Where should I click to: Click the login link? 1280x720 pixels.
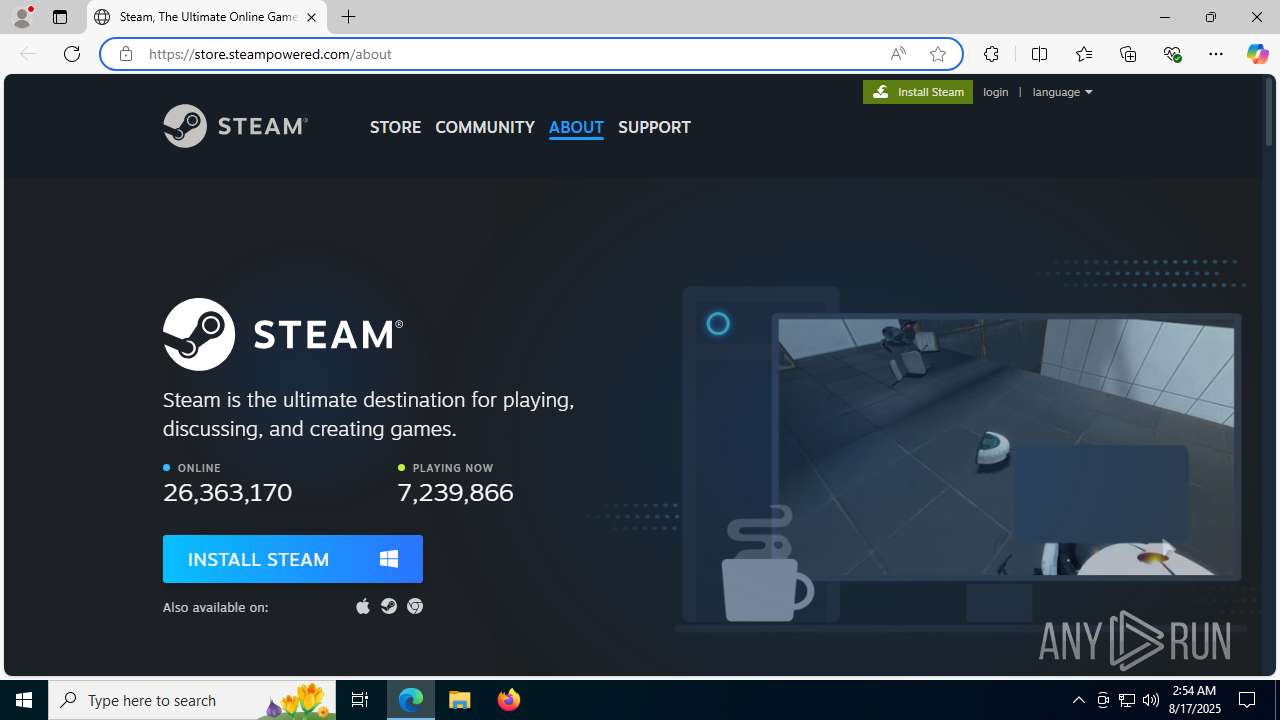coord(996,92)
